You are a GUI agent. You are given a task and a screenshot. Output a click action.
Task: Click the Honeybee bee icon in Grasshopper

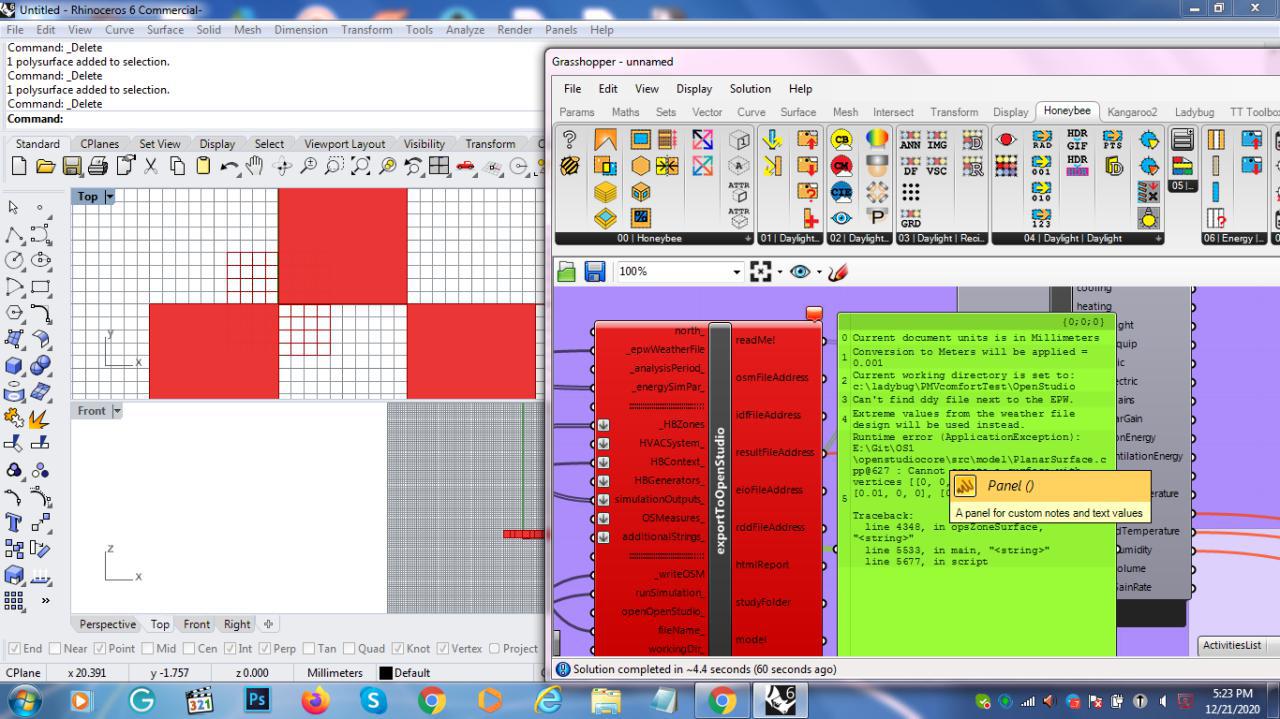[x=570, y=165]
